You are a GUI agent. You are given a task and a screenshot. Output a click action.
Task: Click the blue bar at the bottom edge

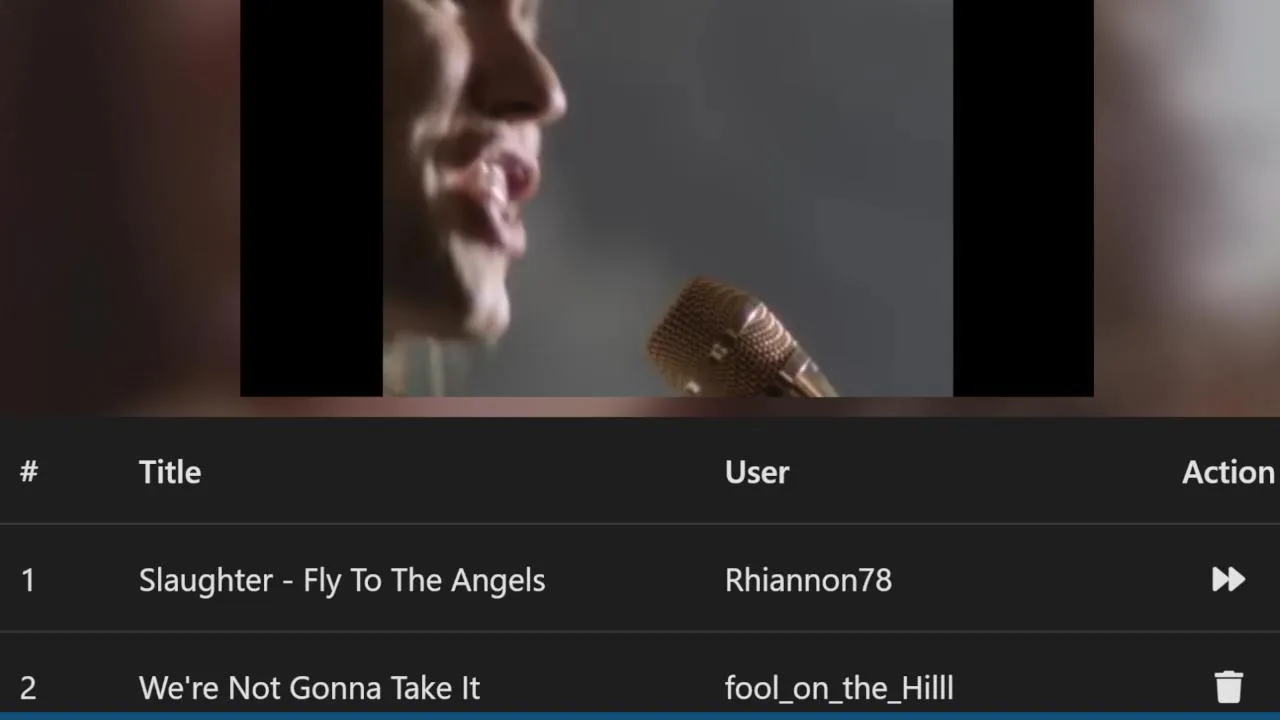pos(640,716)
